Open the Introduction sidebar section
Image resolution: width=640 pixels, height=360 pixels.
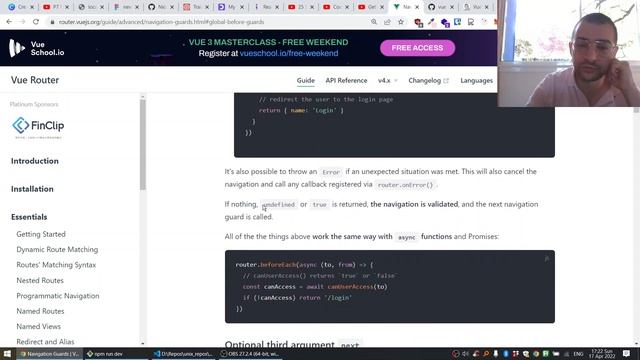tap(35, 161)
